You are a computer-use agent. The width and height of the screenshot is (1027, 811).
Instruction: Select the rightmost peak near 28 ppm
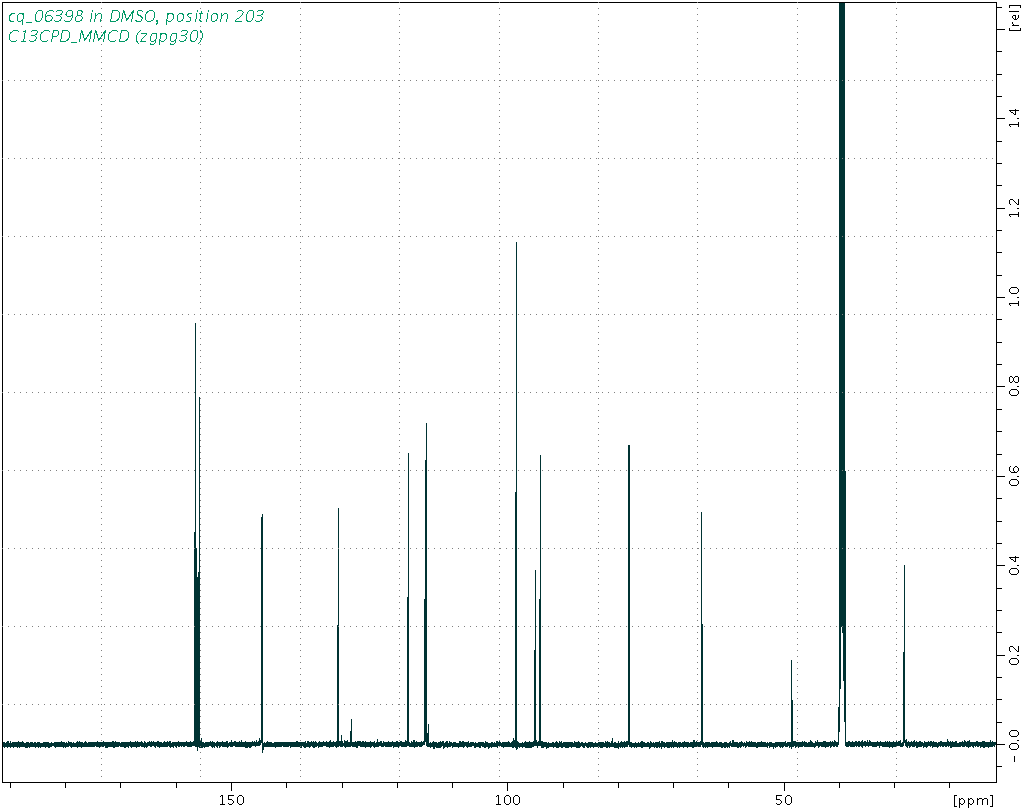coord(904,655)
